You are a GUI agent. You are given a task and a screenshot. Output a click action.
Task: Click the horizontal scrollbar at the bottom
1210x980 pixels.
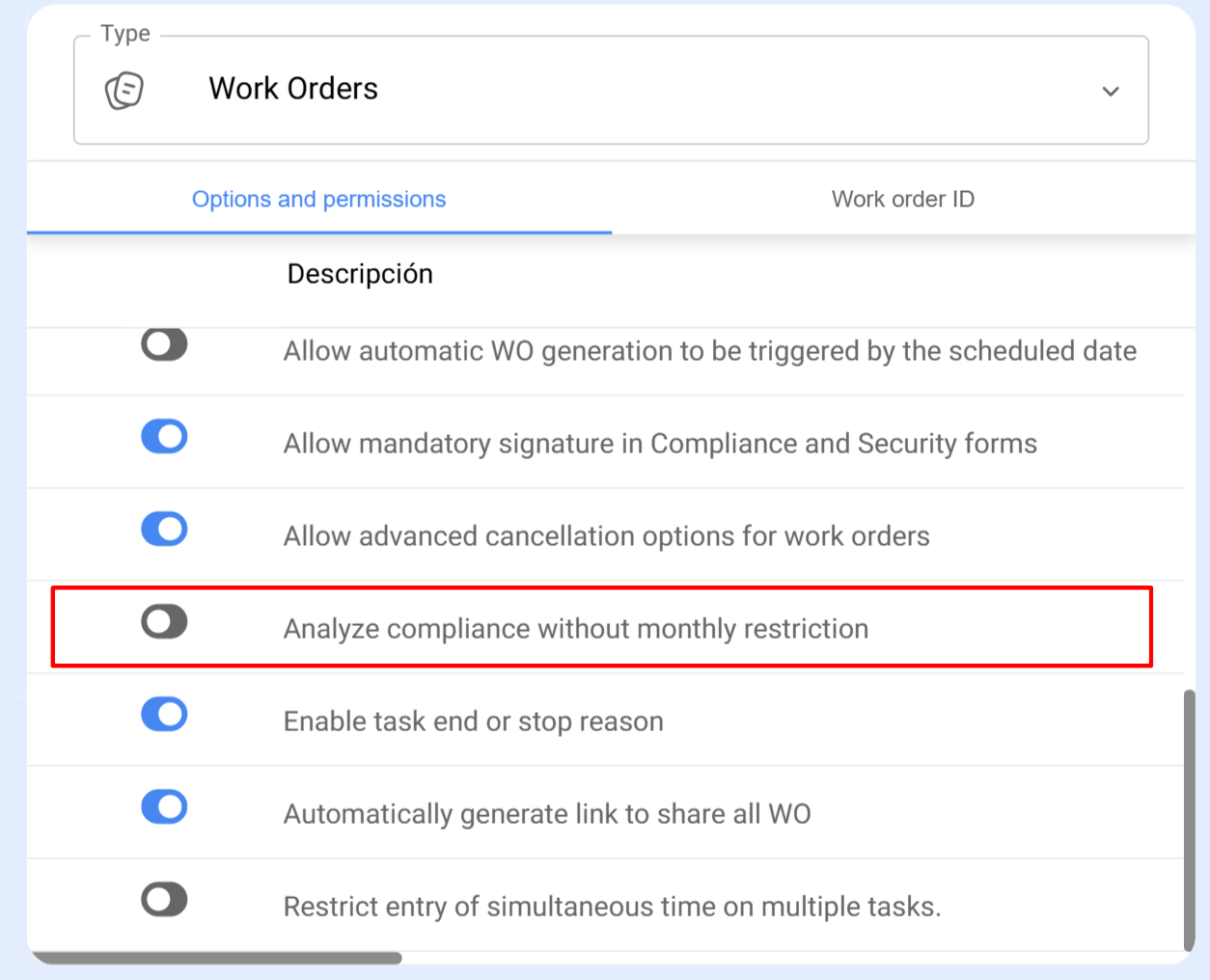[x=217, y=958]
